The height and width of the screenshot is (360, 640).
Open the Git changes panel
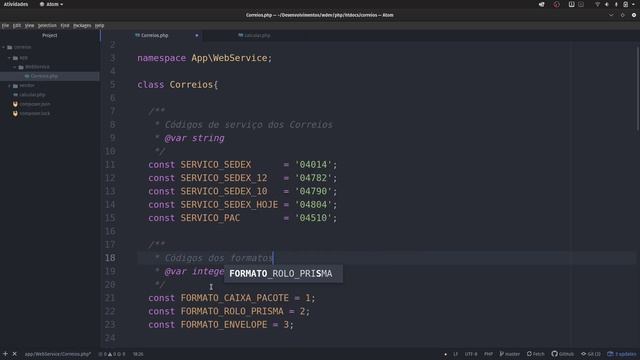pyautogui.click(x=591, y=354)
